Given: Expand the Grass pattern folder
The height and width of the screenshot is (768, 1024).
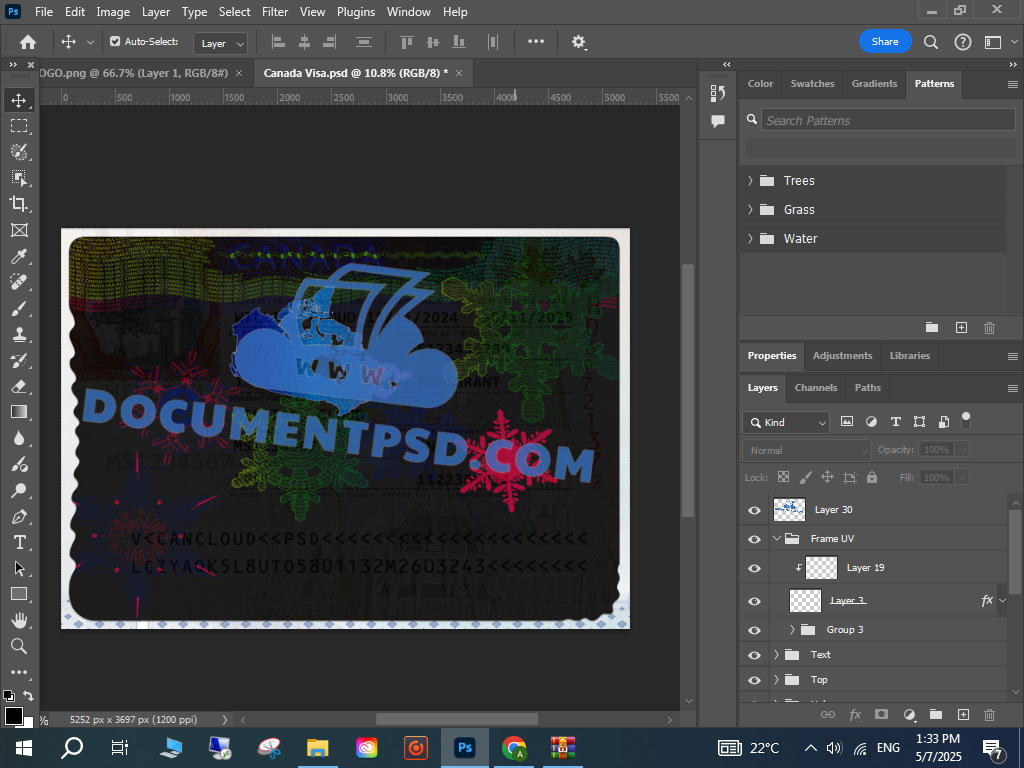Looking at the screenshot, I should [x=750, y=210].
